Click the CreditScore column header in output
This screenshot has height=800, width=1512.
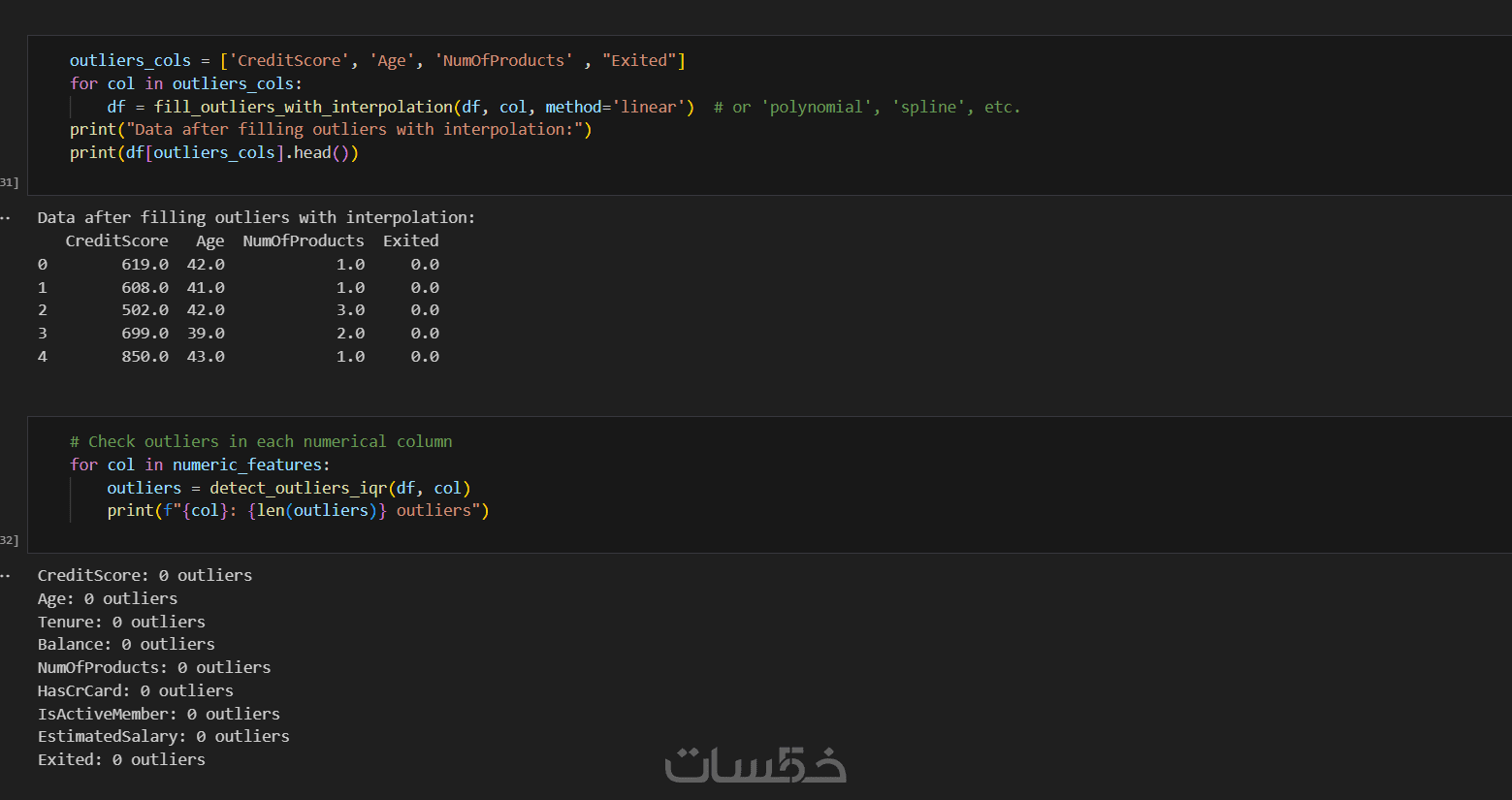pyautogui.click(x=116, y=240)
